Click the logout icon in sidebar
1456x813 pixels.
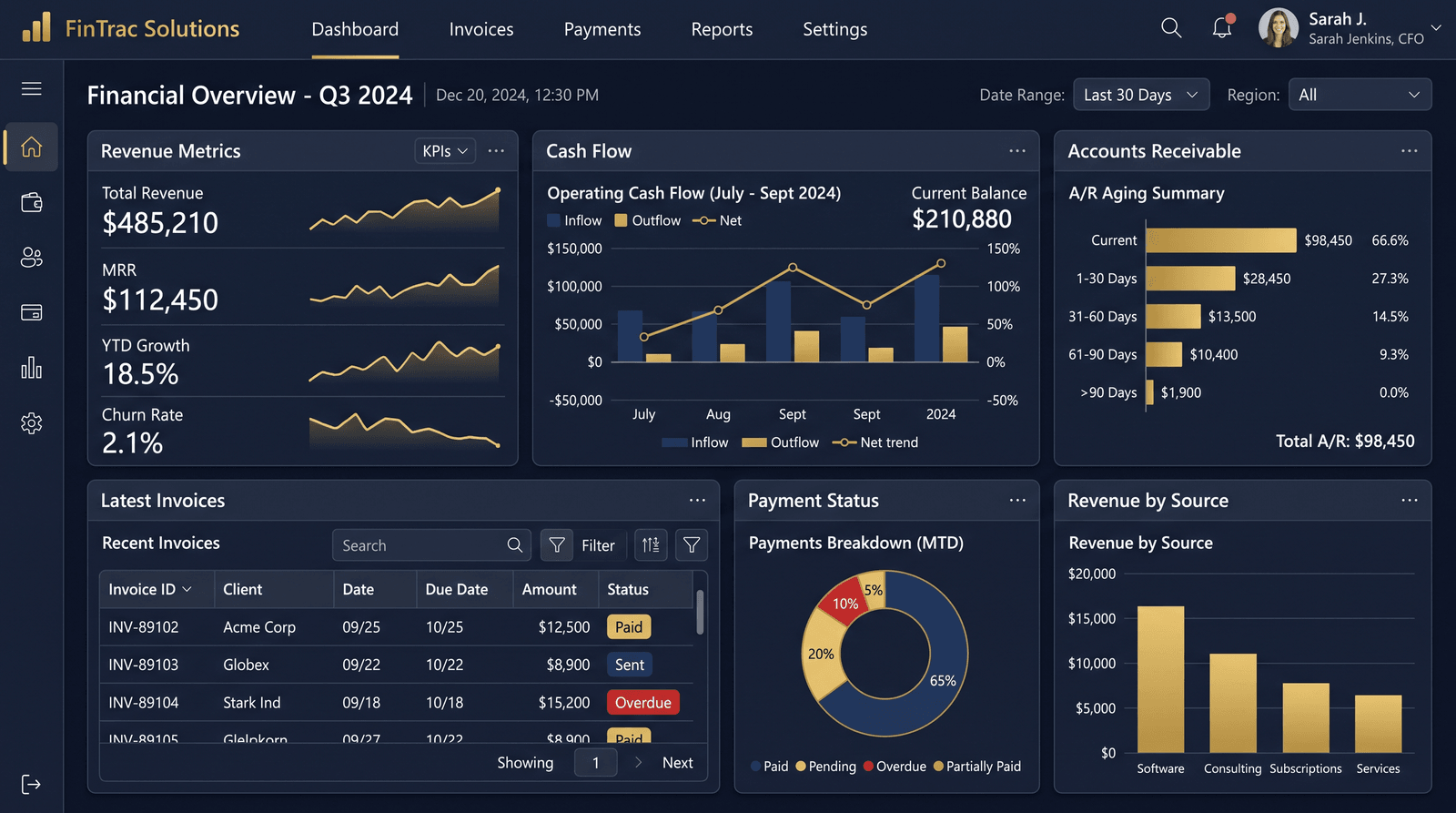pyautogui.click(x=32, y=784)
